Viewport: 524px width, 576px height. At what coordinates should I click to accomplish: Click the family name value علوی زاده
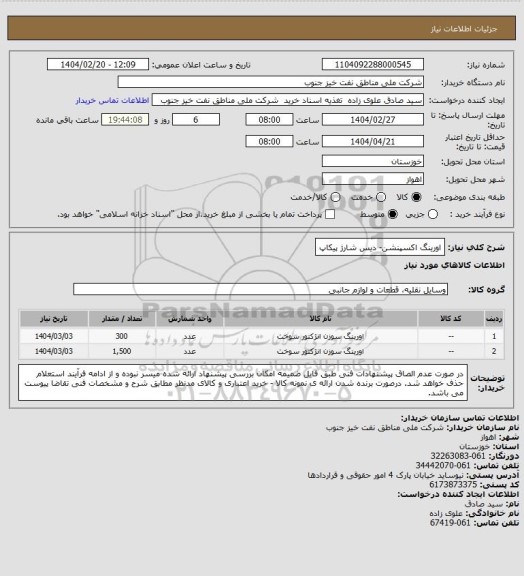446,513
